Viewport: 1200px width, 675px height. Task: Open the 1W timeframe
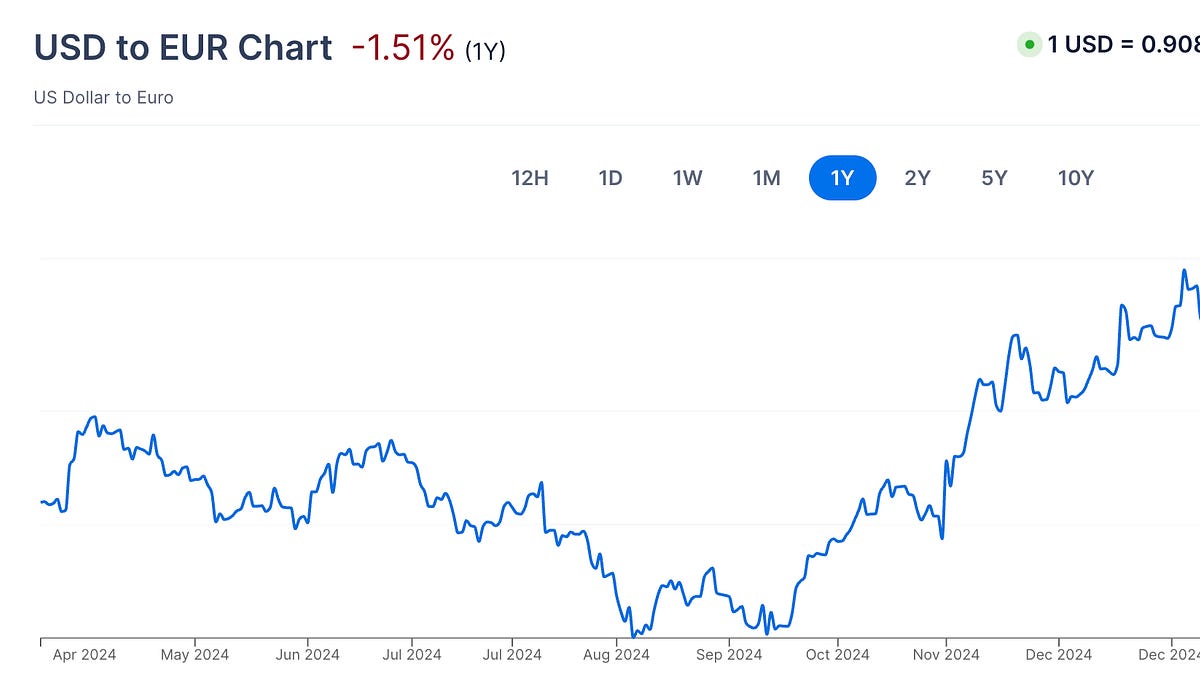688,177
